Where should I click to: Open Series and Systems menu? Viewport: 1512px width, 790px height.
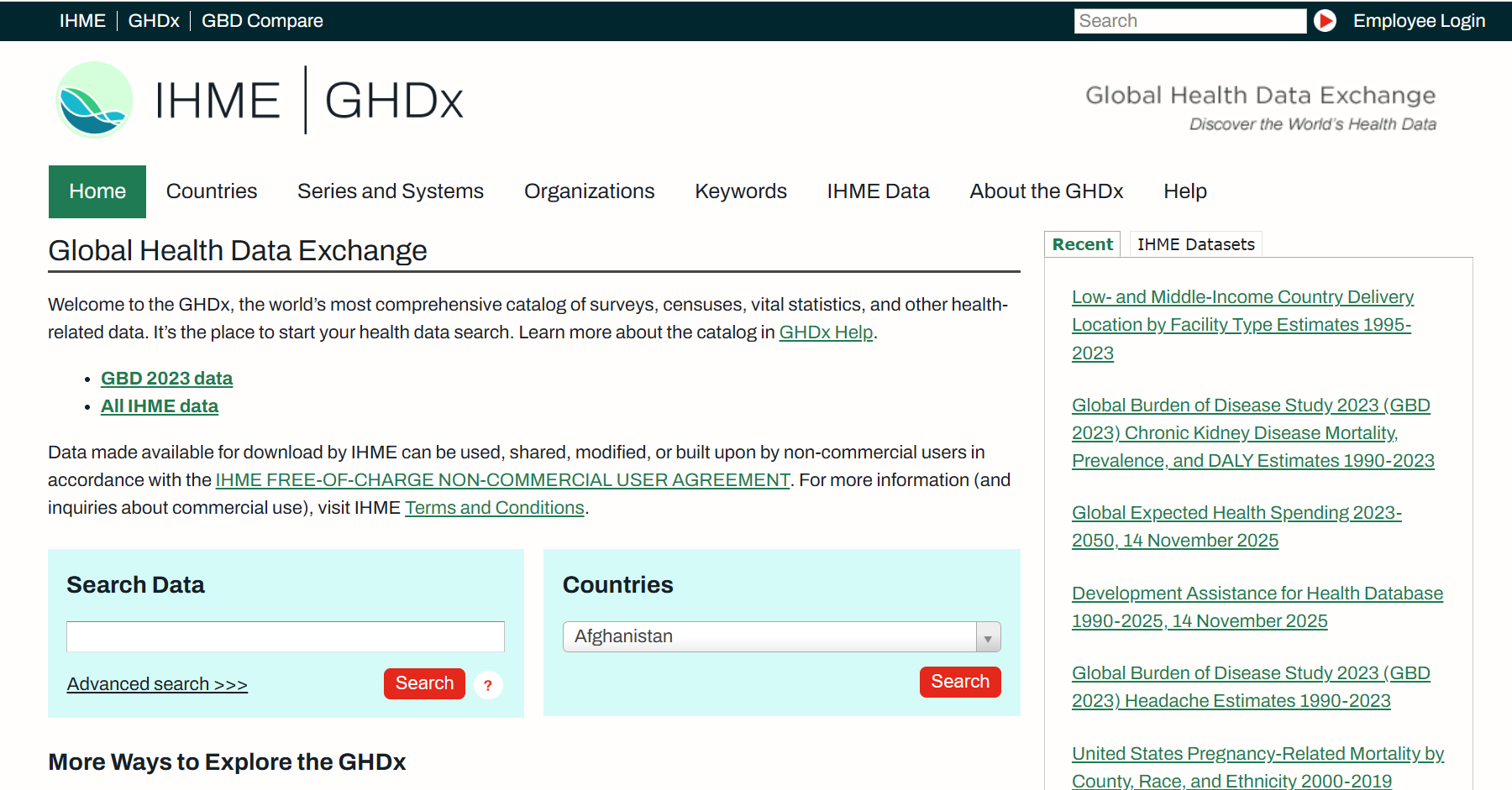391,191
